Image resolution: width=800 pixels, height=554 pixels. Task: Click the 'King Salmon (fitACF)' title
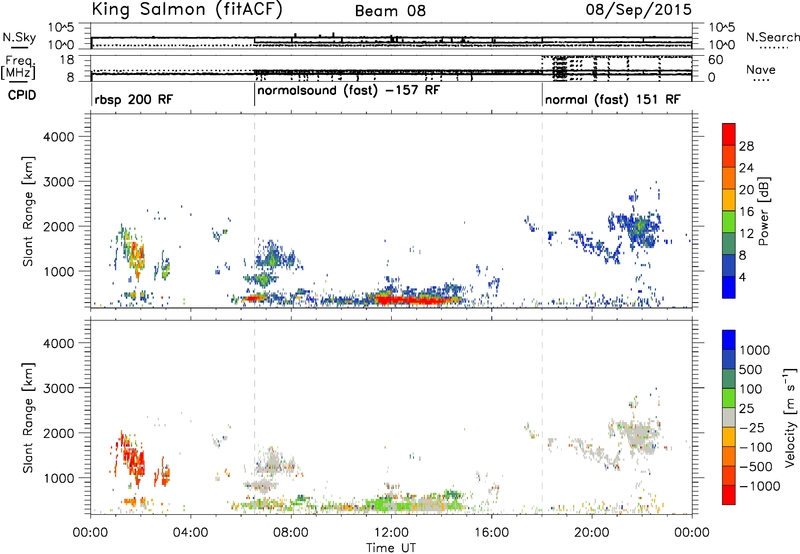(187, 10)
